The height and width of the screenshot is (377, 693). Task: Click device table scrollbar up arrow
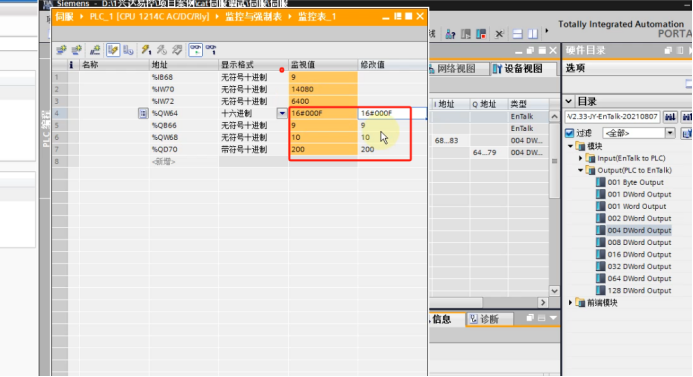point(554,117)
